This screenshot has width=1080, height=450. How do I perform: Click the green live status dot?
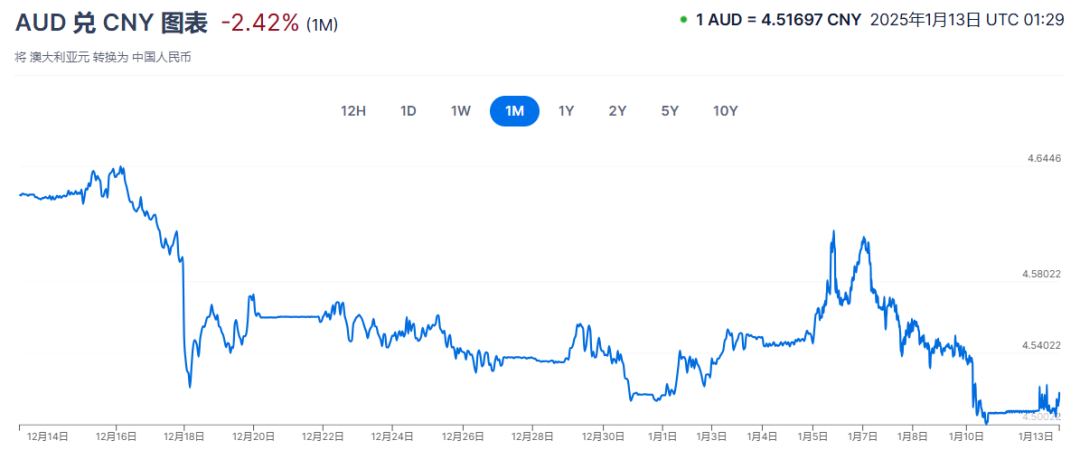click(x=683, y=19)
